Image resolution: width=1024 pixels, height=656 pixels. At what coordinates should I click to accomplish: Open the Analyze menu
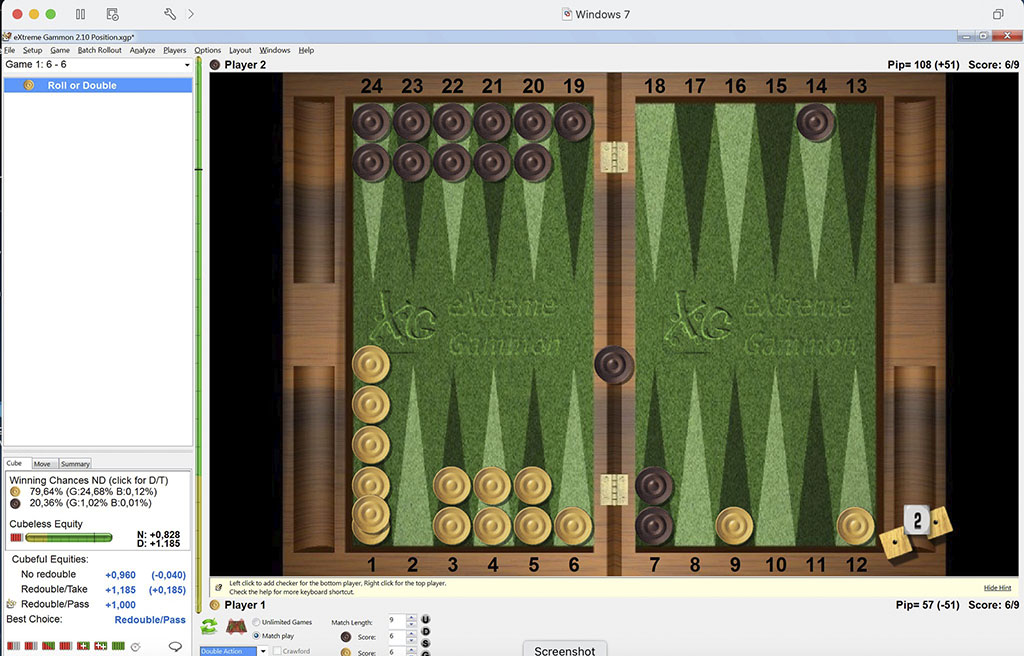[x=142, y=50]
